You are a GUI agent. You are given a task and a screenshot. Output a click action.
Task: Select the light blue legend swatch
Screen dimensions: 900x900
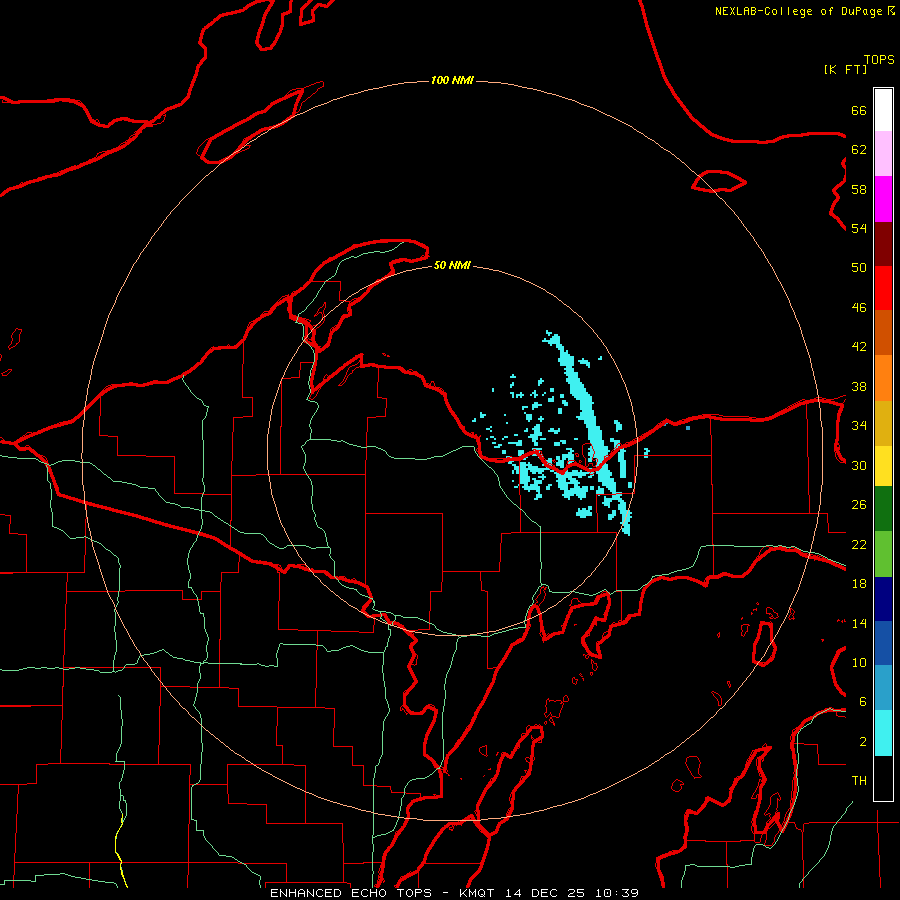(x=883, y=687)
